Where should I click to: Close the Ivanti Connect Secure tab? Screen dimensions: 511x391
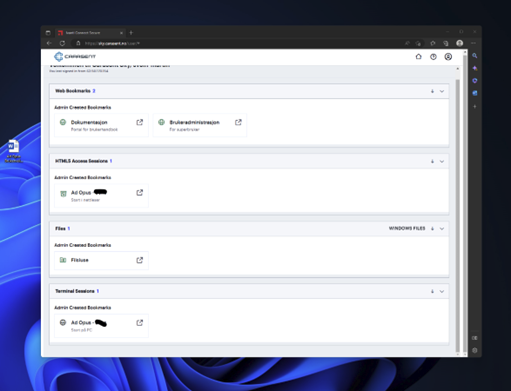121,33
